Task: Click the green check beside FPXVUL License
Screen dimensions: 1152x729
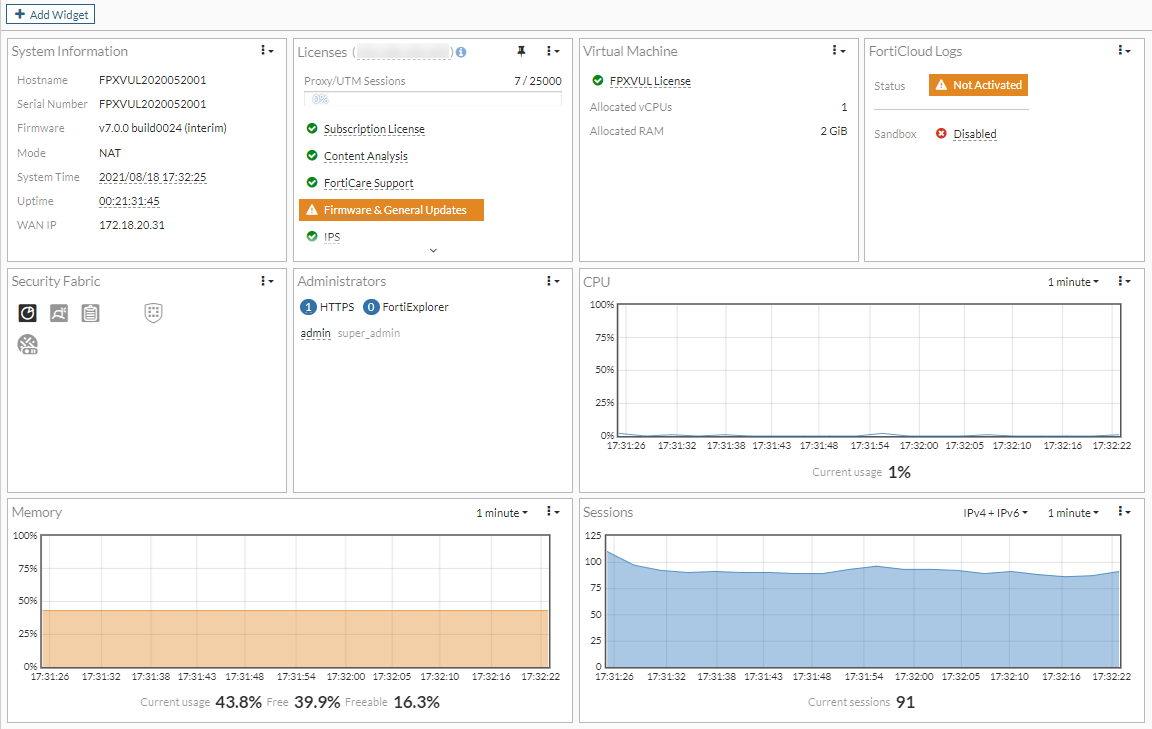Action: tap(598, 81)
